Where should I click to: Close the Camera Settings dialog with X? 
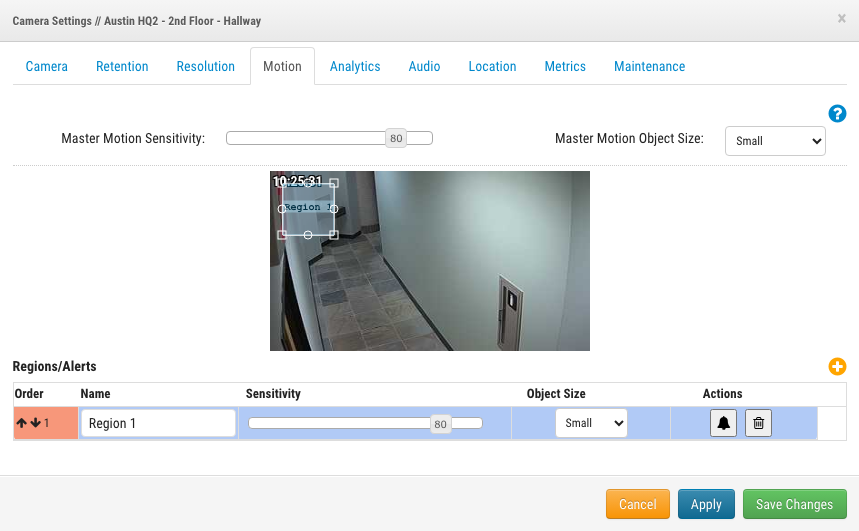(x=841, y=18)
